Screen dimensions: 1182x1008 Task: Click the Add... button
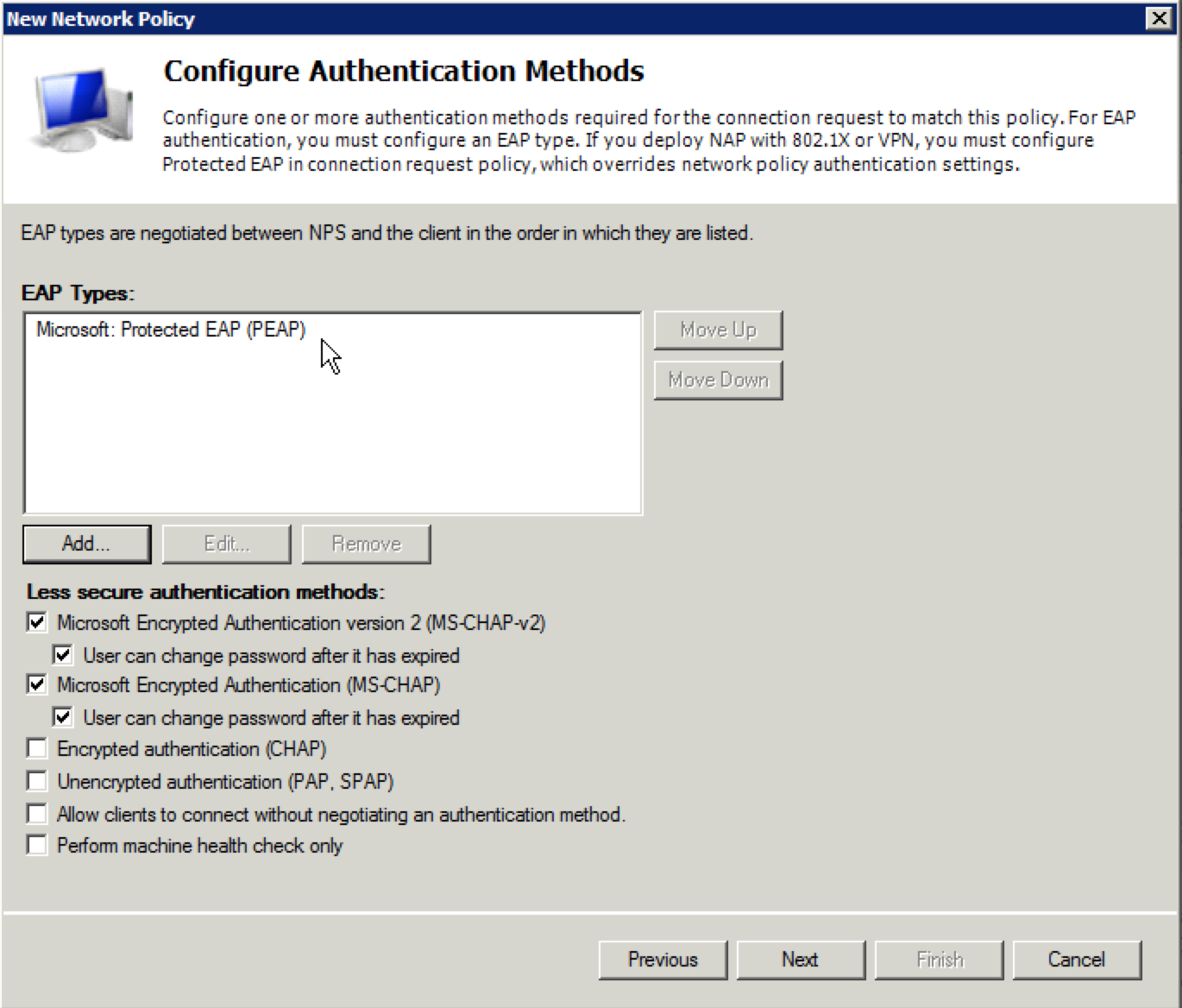pos(87,544)
